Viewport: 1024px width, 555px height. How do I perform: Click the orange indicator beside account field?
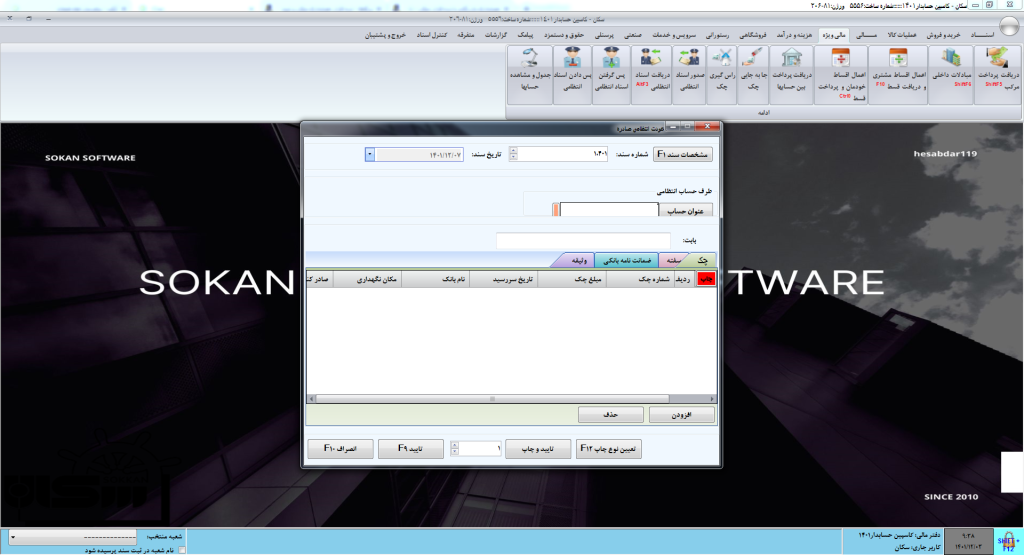556,210
